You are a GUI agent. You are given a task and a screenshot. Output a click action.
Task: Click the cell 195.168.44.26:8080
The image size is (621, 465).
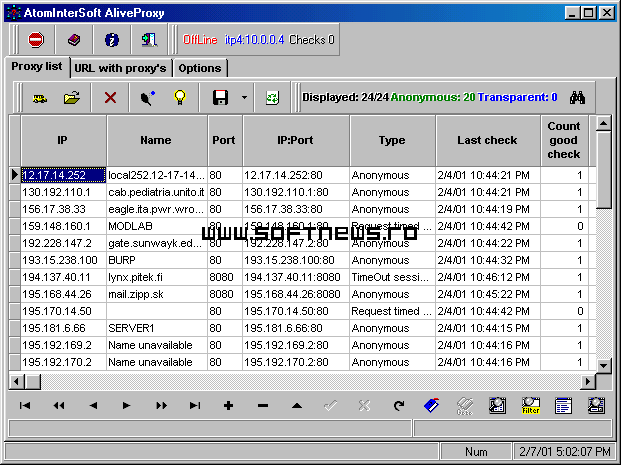point(296,294)
